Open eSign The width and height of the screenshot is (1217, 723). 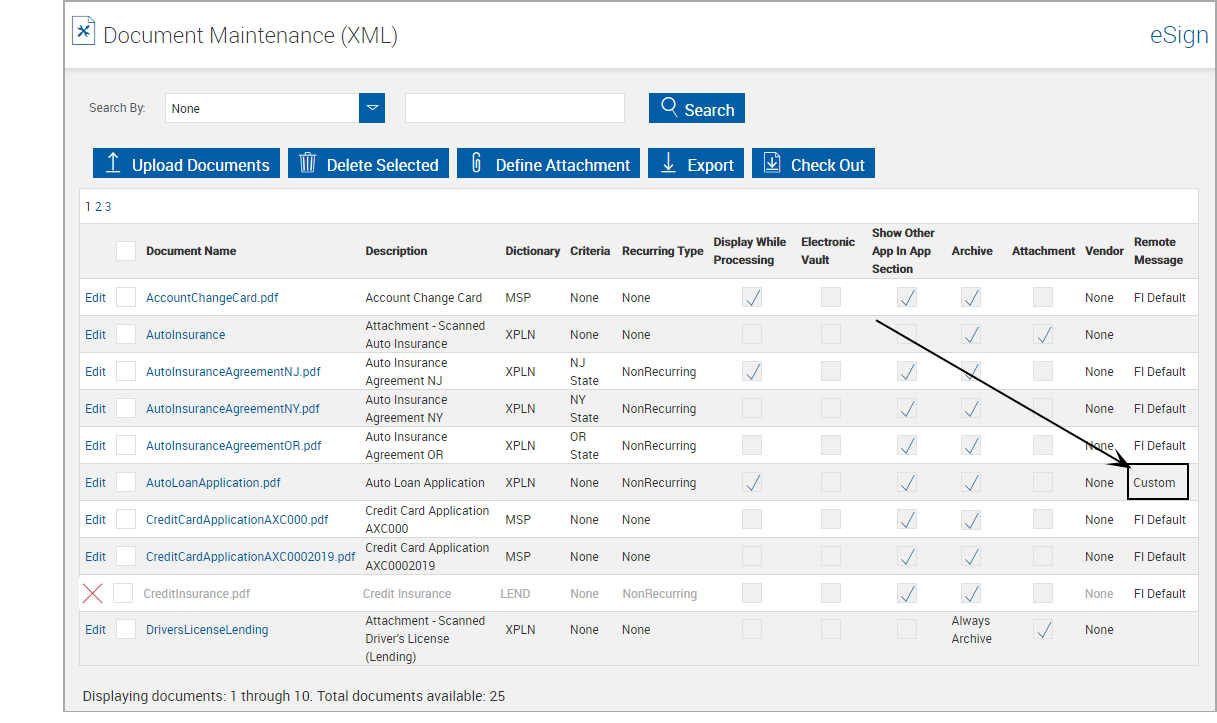pos(1178,35)
